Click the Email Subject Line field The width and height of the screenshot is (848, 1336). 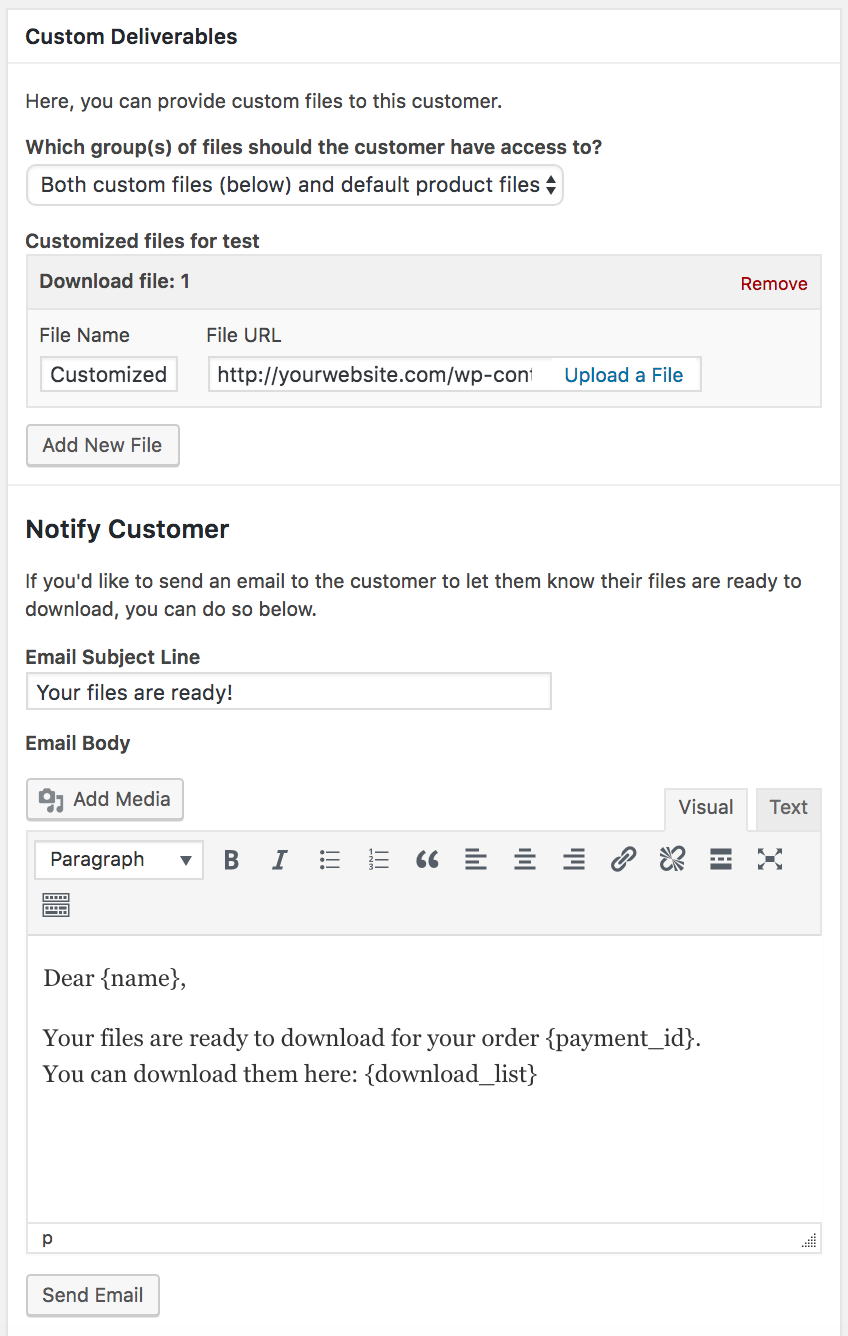288,692
